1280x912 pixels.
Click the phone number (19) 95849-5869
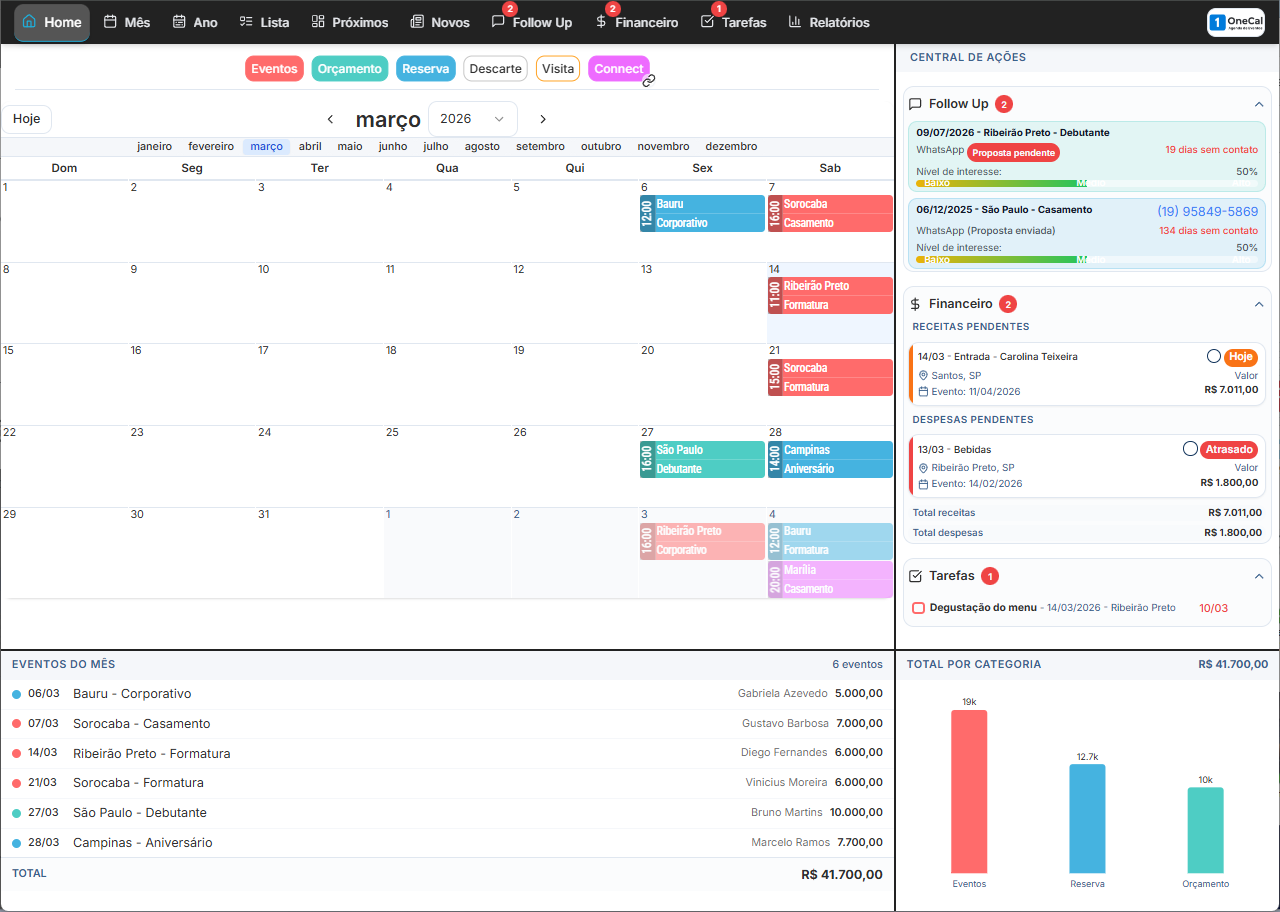pyautogui.click(x=1208, y=211)
